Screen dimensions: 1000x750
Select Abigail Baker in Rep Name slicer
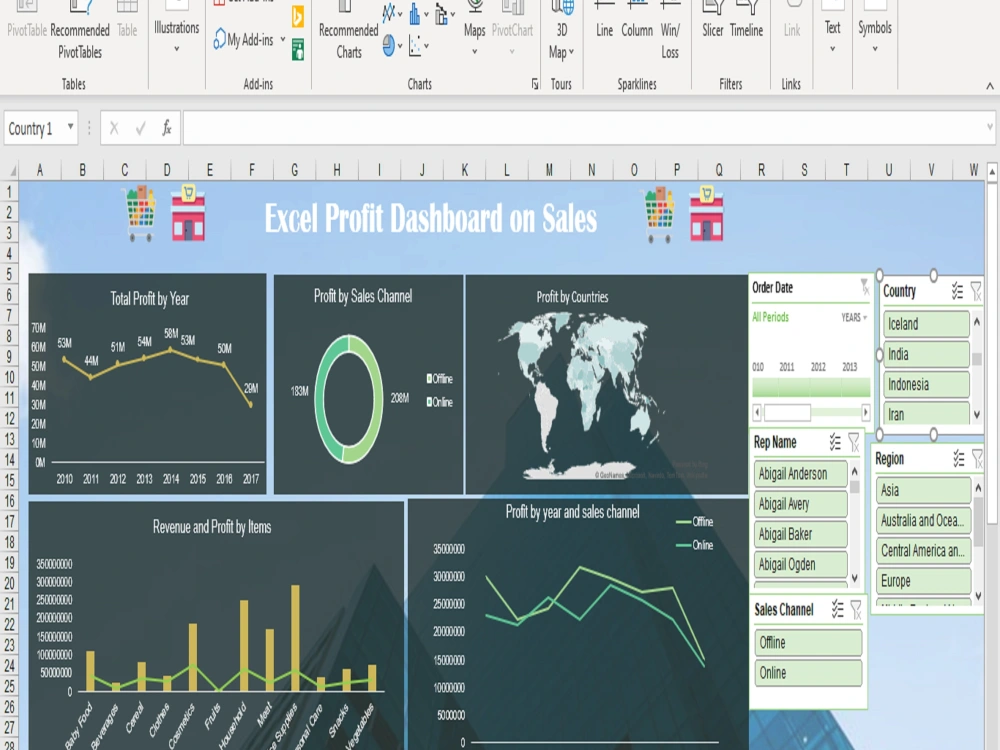click(x=800, y=534)
